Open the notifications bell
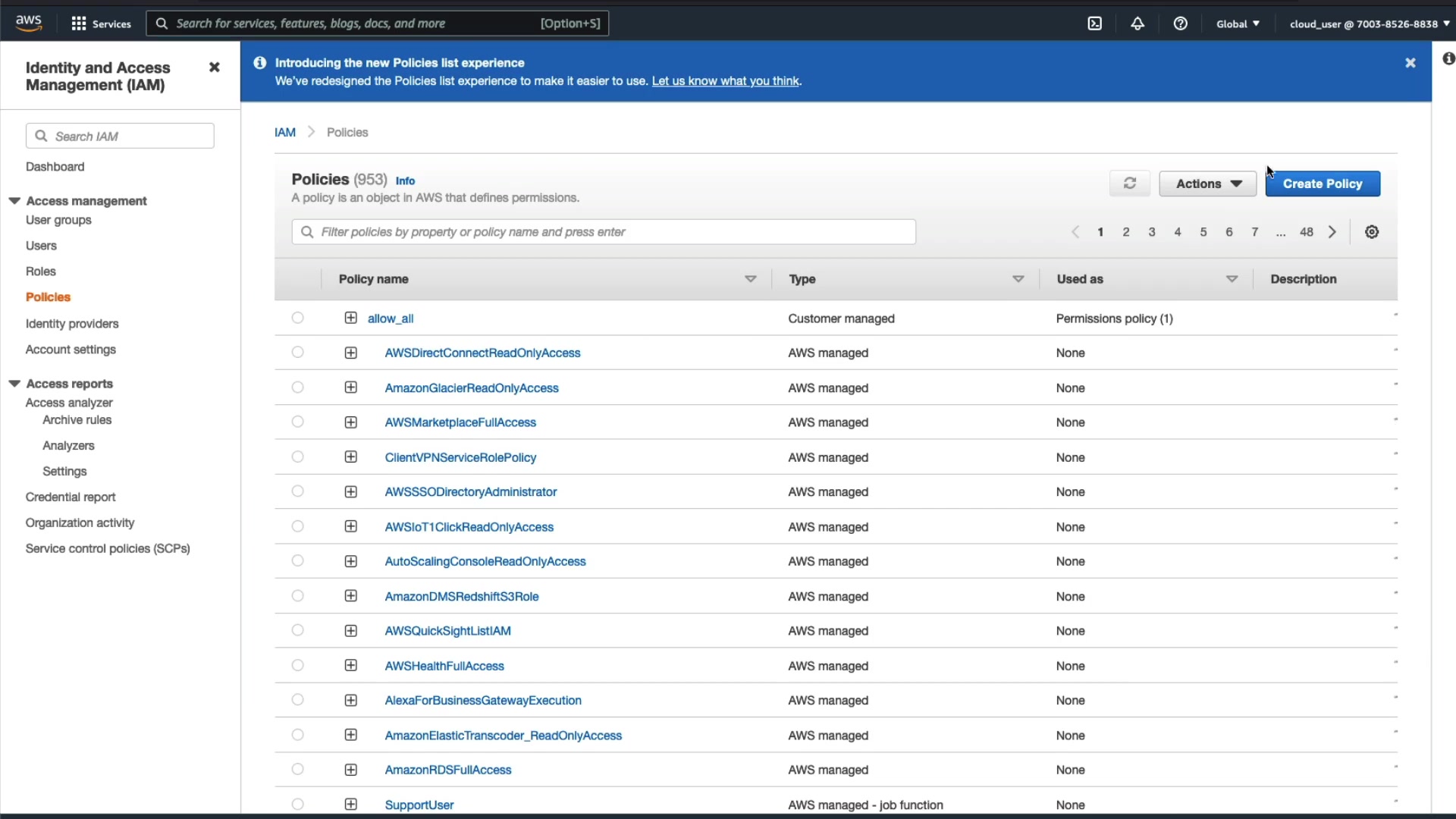Image resolution: width=1456 pixels, height=819 pixels. pyautogui.click(x=1137, y=24)
